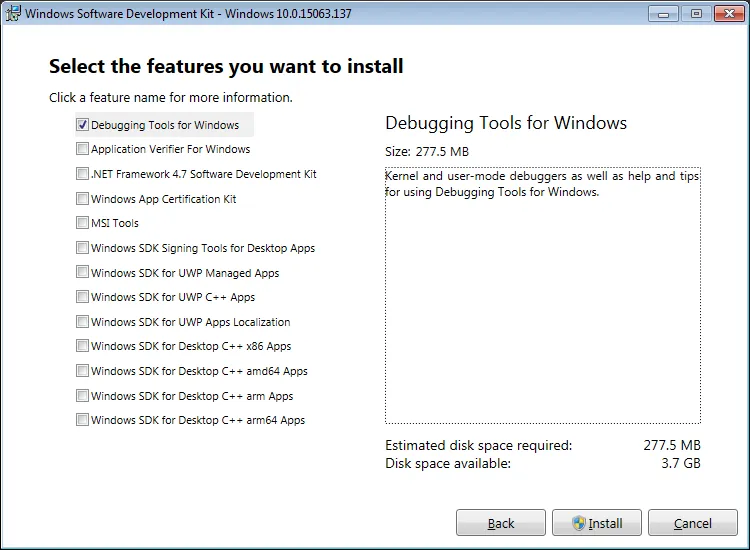Select Windows SDK for Desktop C++ amd64 checkbox
Image resolution: width=750 pixels, height=550 pixels.
(82, 371)
